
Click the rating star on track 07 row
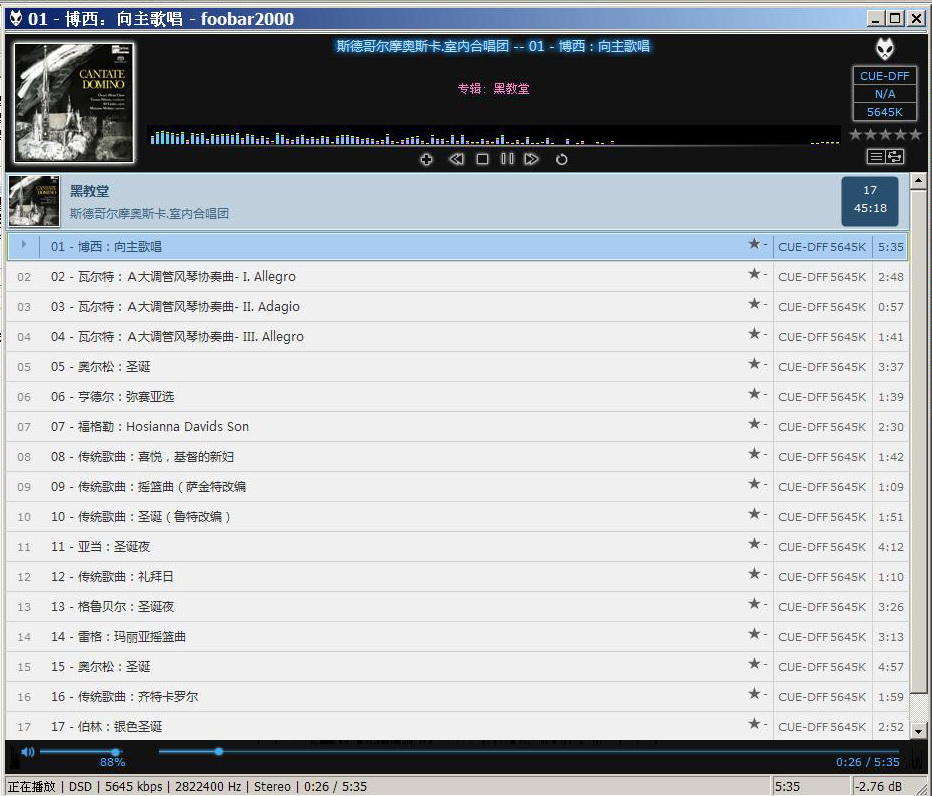coord(754,423)
